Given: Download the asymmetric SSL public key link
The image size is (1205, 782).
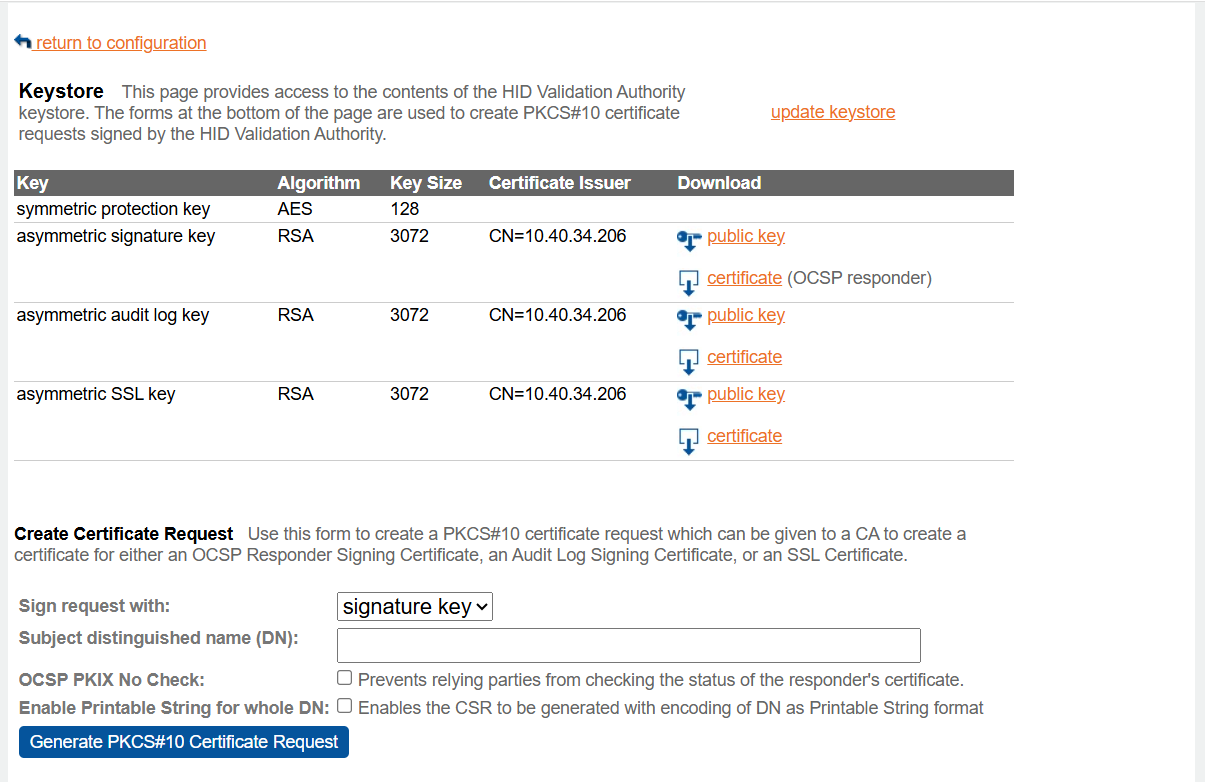Looking at the screenshot, I should (746, 394).
